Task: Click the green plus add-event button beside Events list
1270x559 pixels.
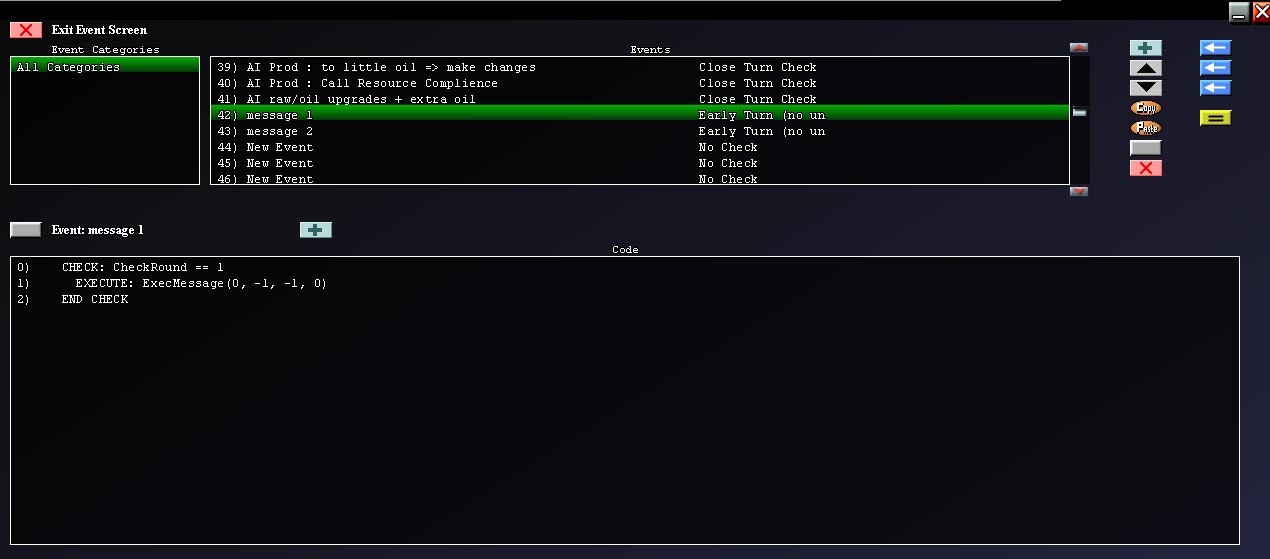Action: click(1146, 48)
